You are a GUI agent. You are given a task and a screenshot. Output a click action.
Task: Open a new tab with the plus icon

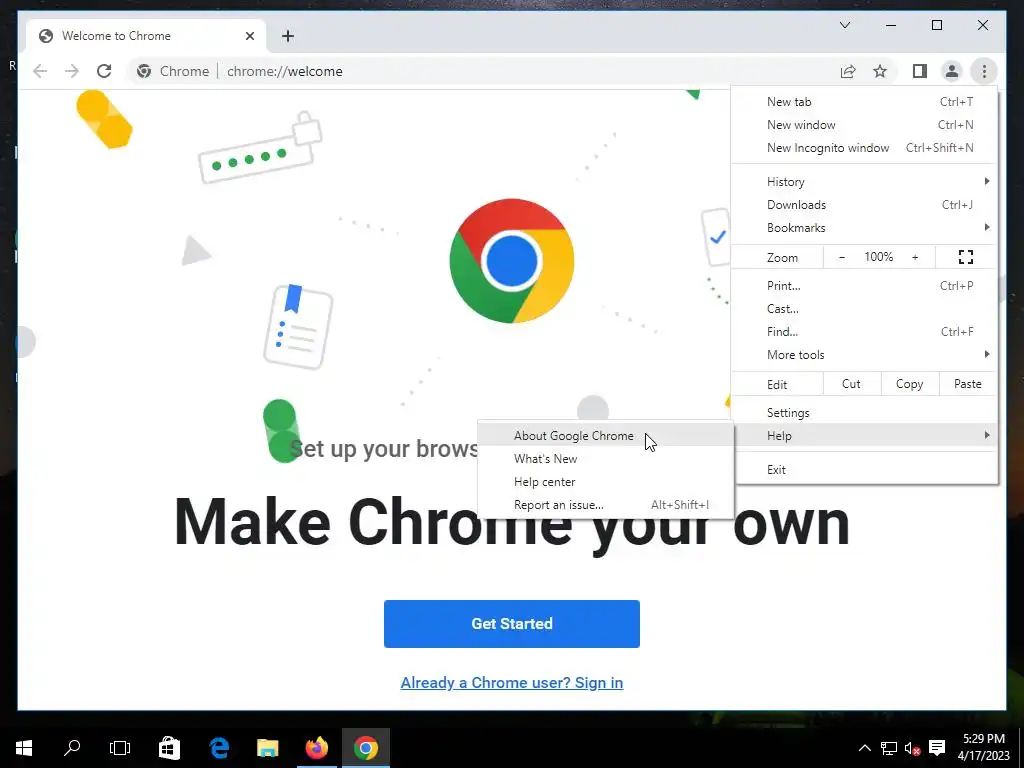288,36
